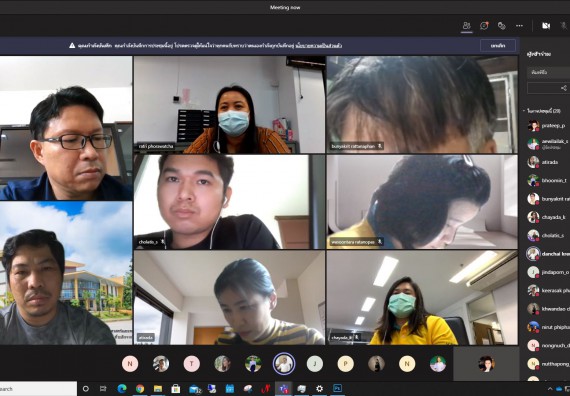Click the invite someone search field
This screenshot has width=570, height=396.
tap(548, 72)
